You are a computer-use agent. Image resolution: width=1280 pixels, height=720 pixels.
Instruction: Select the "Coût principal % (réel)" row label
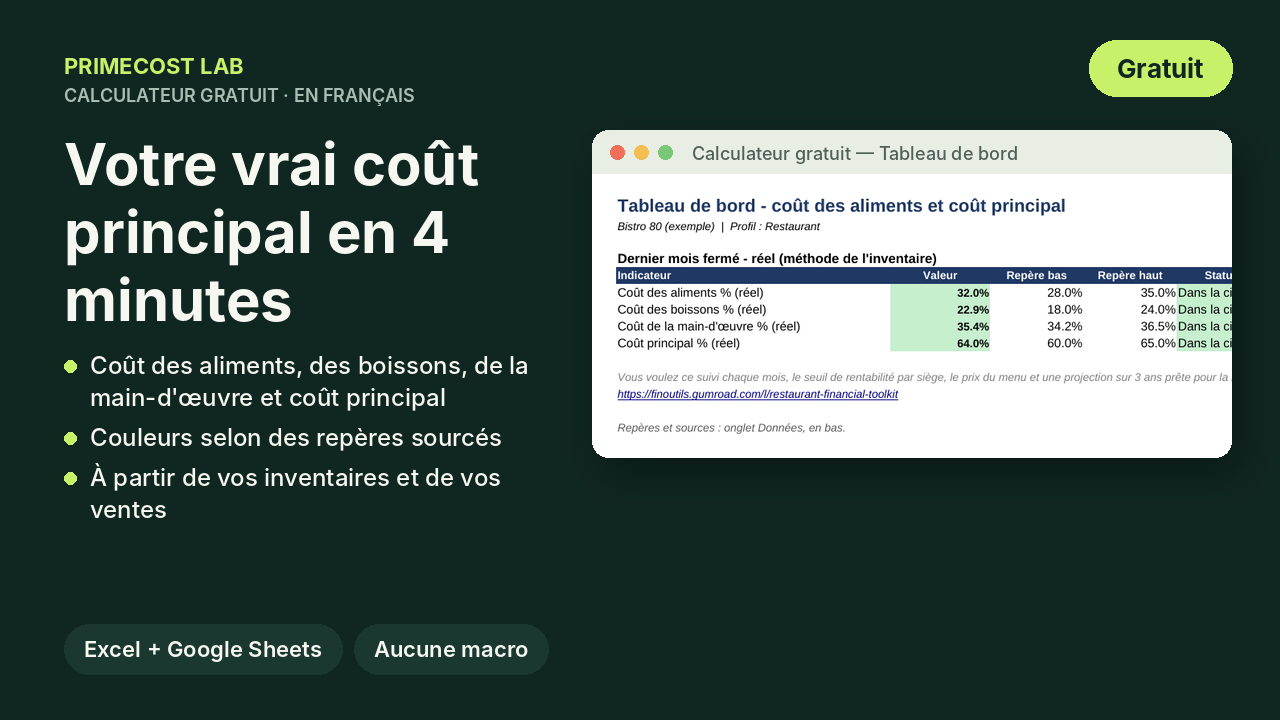(679, 343)
